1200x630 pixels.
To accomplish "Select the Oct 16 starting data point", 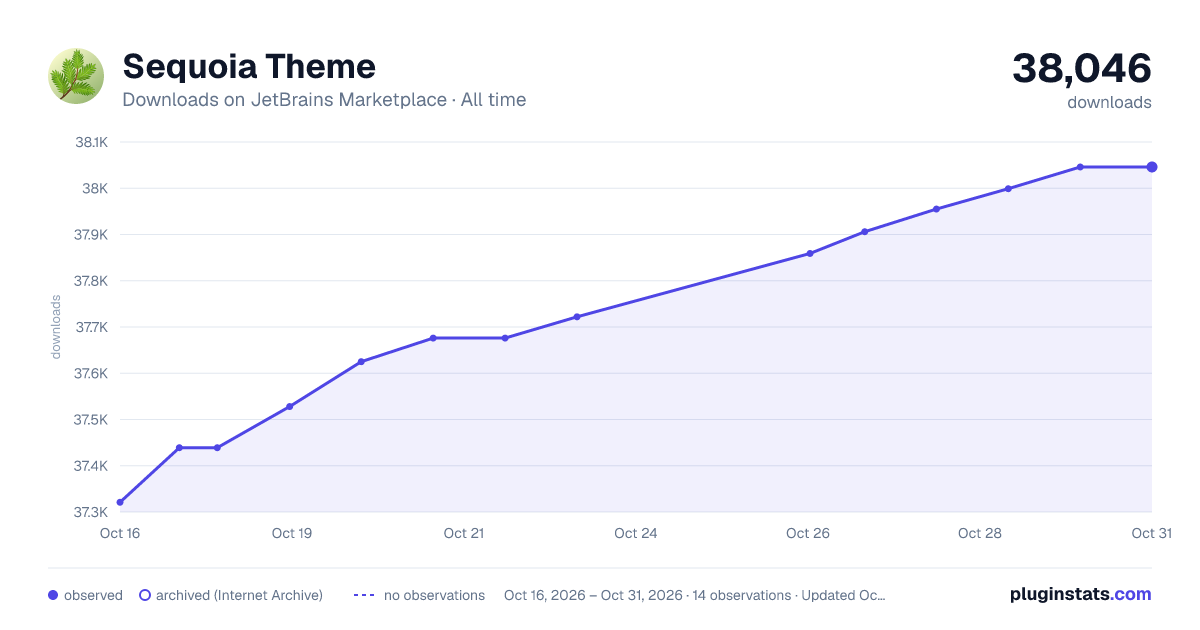I will [x=120, y=502].
